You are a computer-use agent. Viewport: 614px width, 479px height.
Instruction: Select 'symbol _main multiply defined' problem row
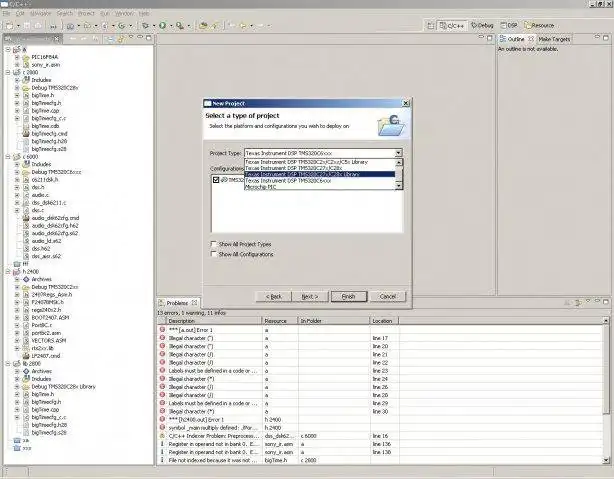[213, 428]
